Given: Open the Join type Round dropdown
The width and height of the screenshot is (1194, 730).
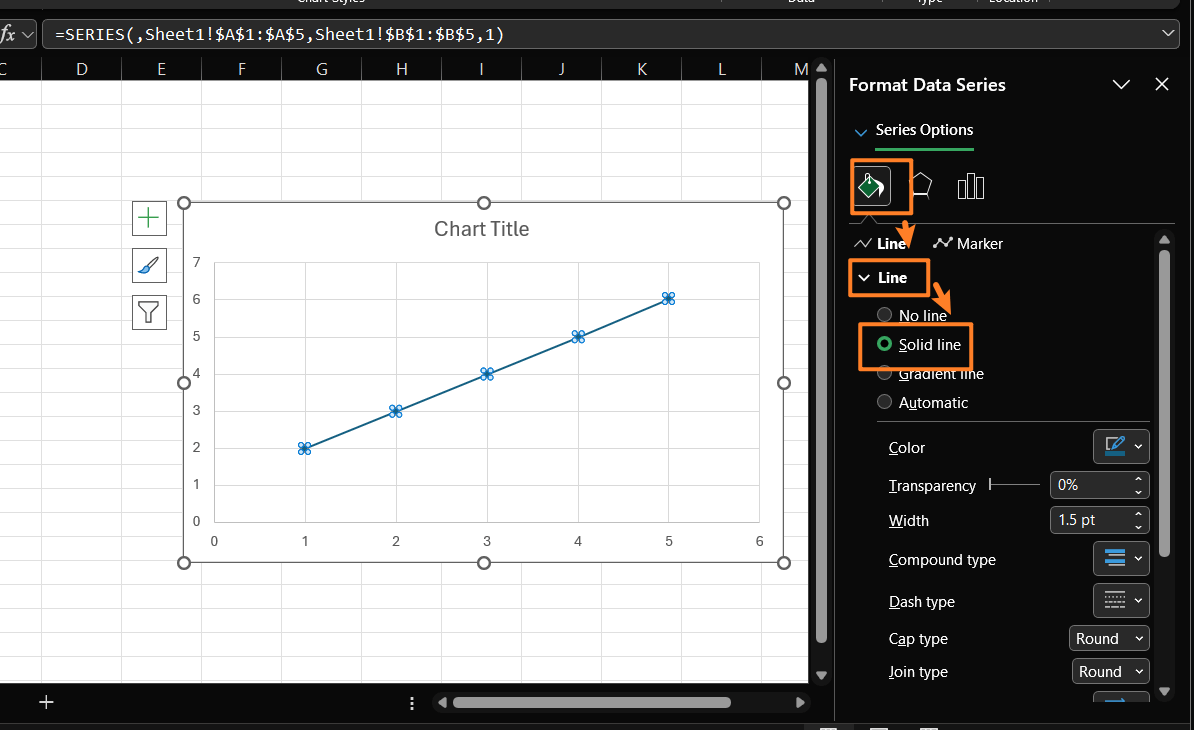Looking at the screenshot, I should coord(1110,671).
